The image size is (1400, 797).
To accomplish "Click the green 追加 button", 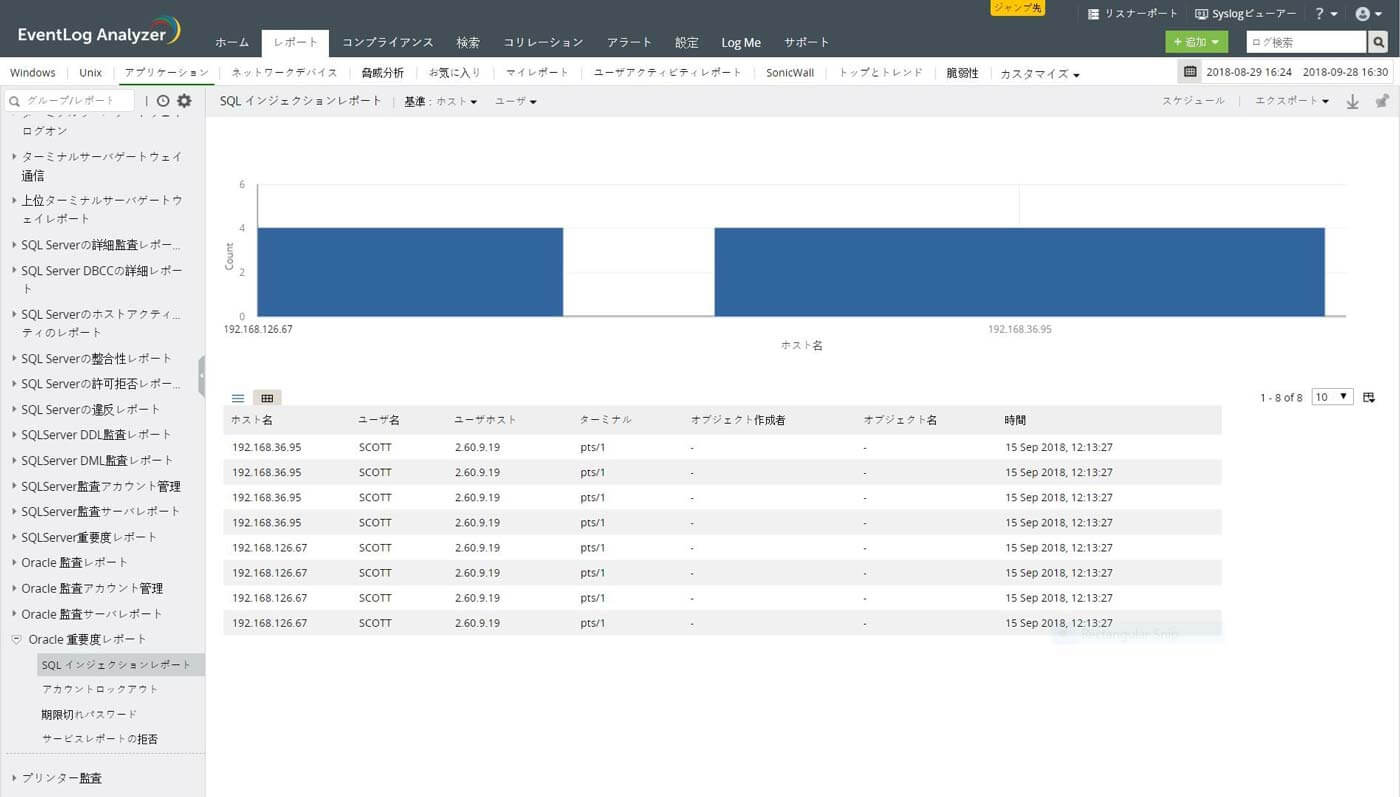I will (1195, 42).
